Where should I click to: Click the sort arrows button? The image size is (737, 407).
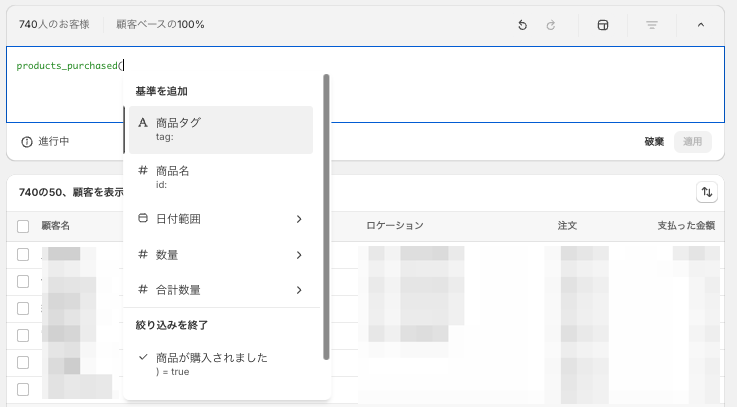pos(707,191)
